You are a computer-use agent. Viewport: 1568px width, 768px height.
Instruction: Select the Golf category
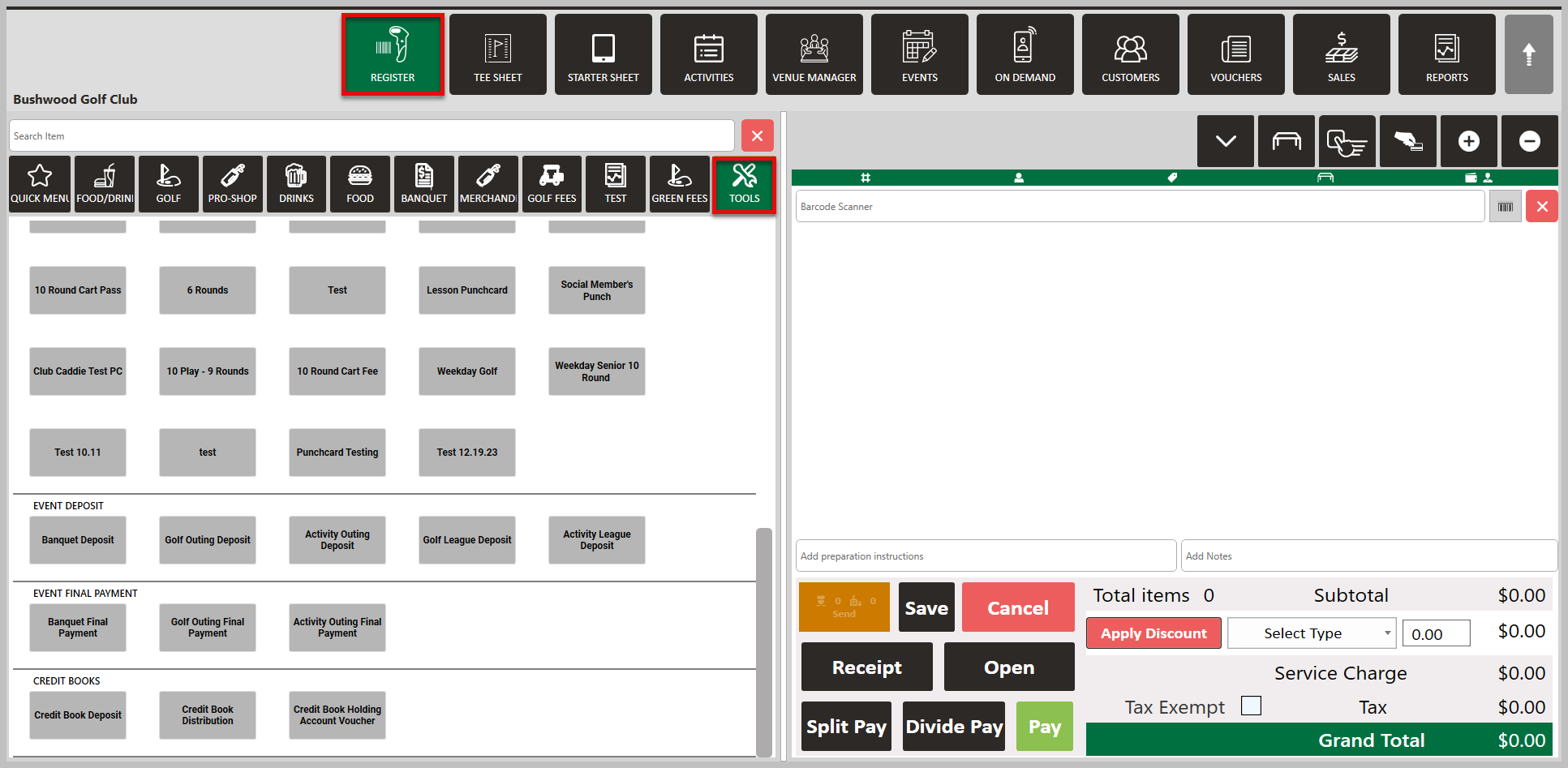point(169,184)
